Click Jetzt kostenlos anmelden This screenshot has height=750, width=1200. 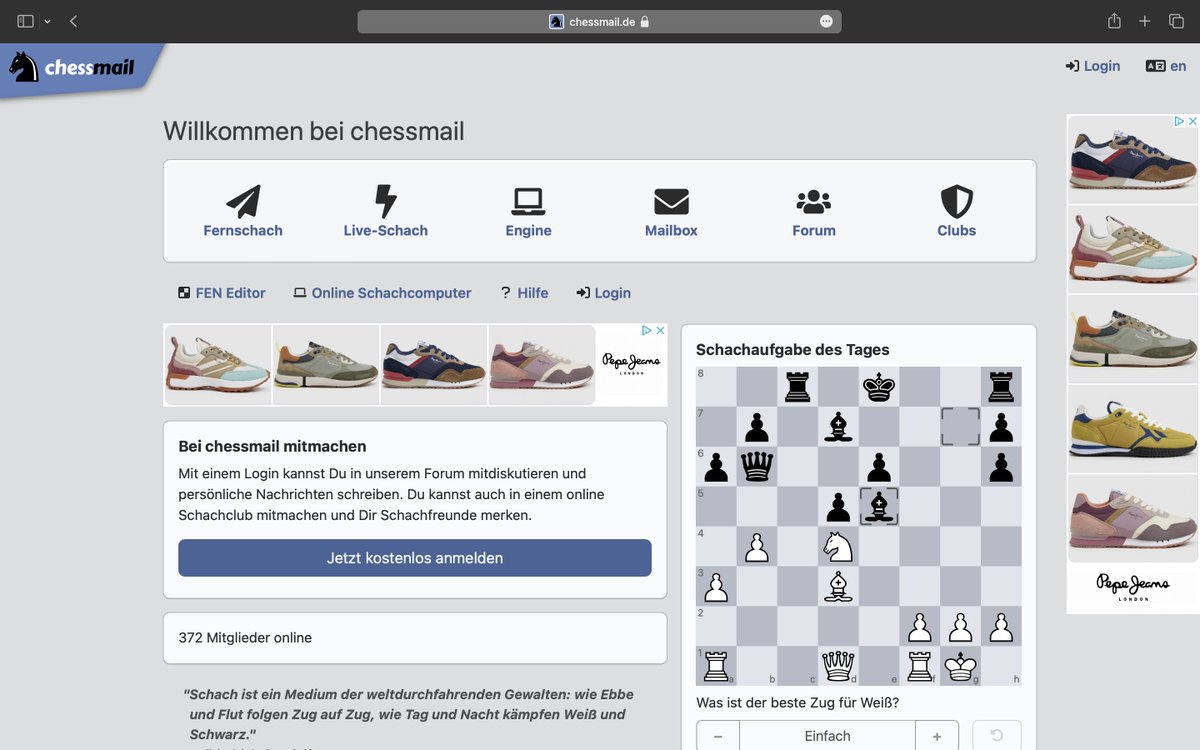414,558
